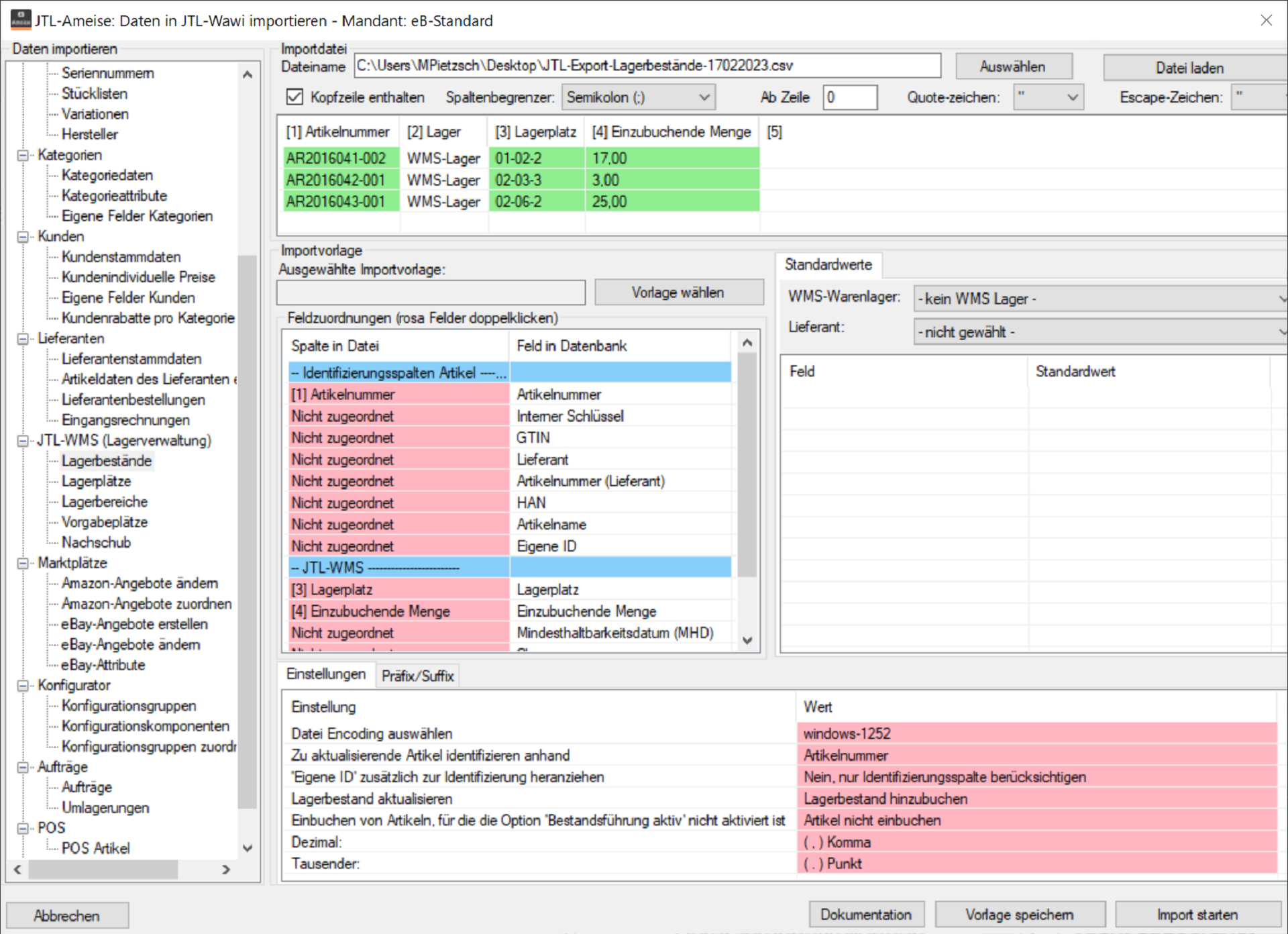1288x934 pixels.
Task: Select Lagerplätze in the tree
Action: point(96,481)
